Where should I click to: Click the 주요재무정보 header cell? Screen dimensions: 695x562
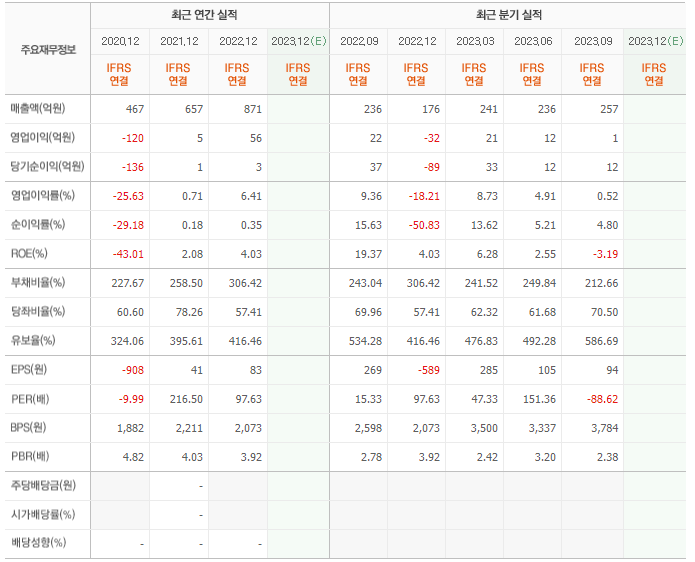[48, 49]
